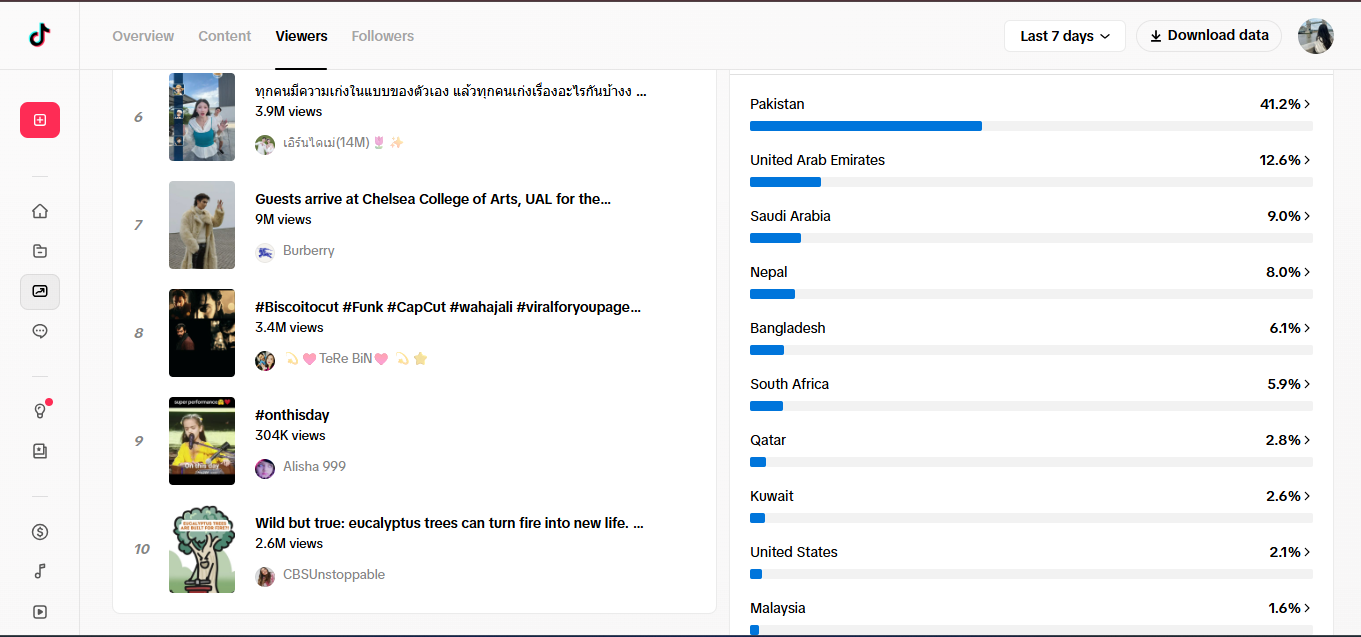Open the Home icon in sidebar
This screenshot has width=1361, height=637.
(x=40, y=211)
